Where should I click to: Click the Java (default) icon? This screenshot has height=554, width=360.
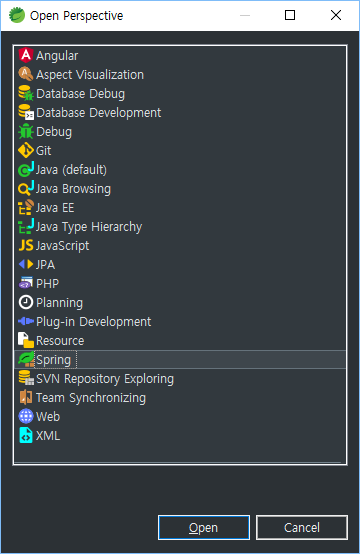coord(26,170)
